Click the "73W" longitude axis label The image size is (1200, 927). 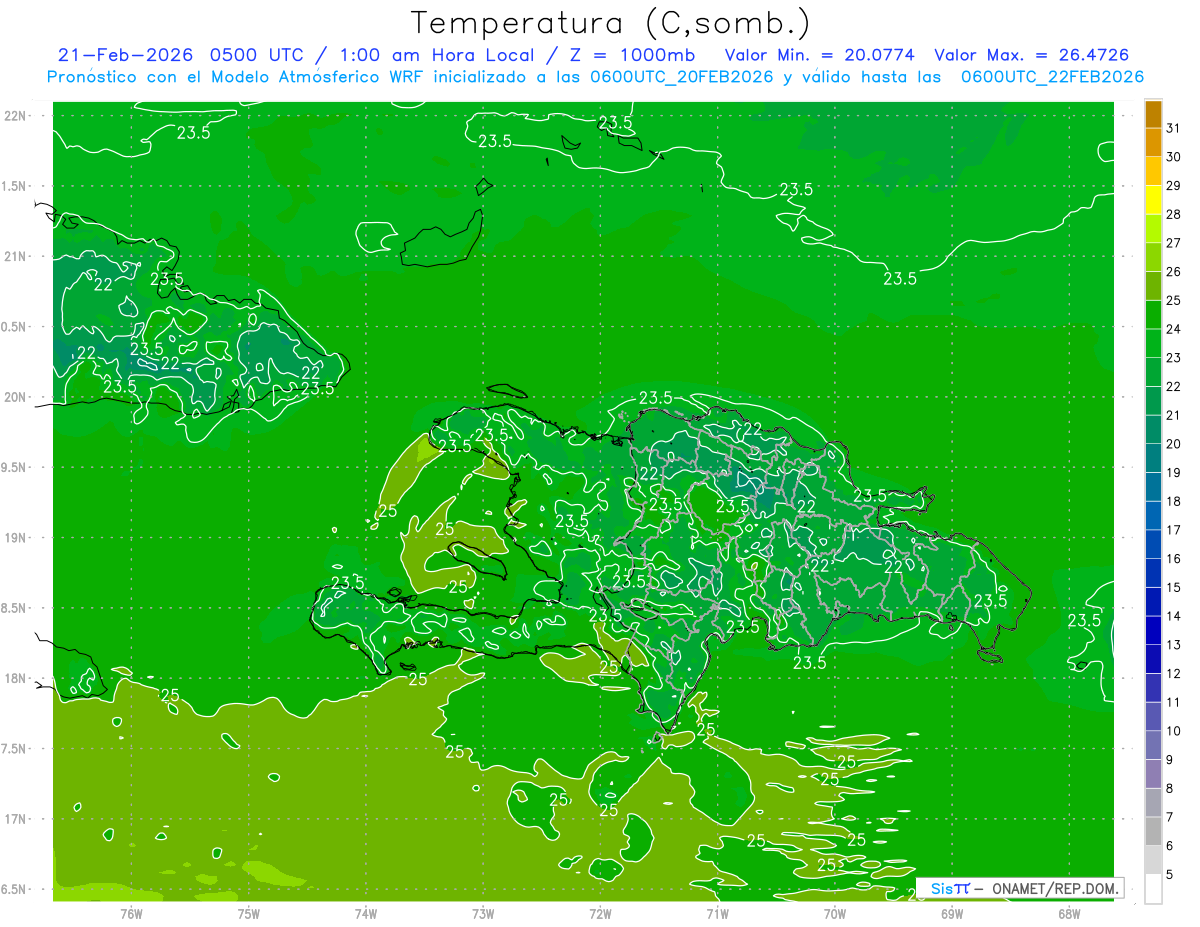(x=483, y=914)
